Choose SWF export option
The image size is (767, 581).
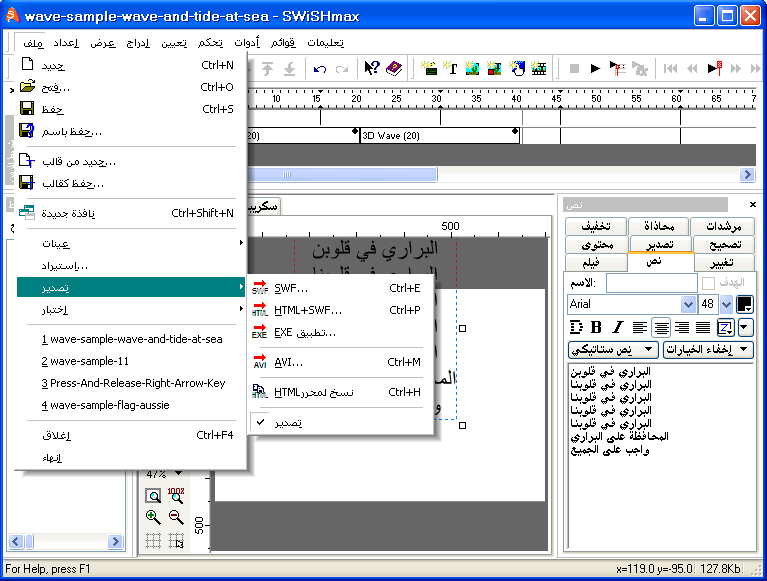[x=341, y=288]
